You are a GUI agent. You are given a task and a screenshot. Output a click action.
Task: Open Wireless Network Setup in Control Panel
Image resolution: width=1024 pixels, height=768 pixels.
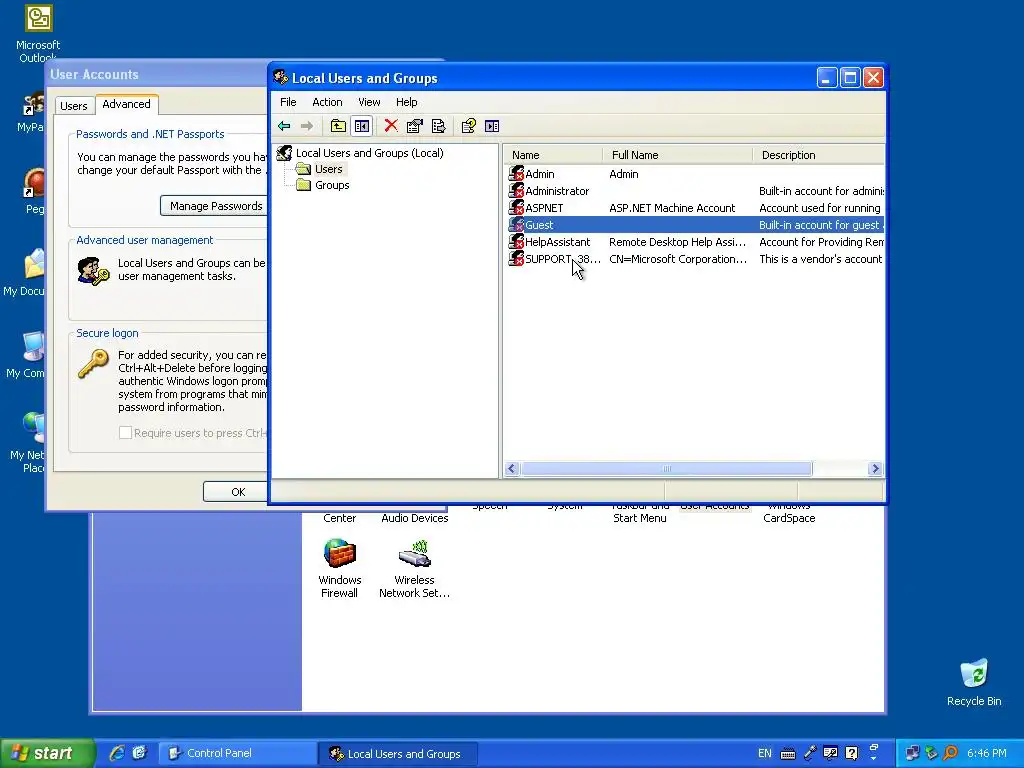414,568
